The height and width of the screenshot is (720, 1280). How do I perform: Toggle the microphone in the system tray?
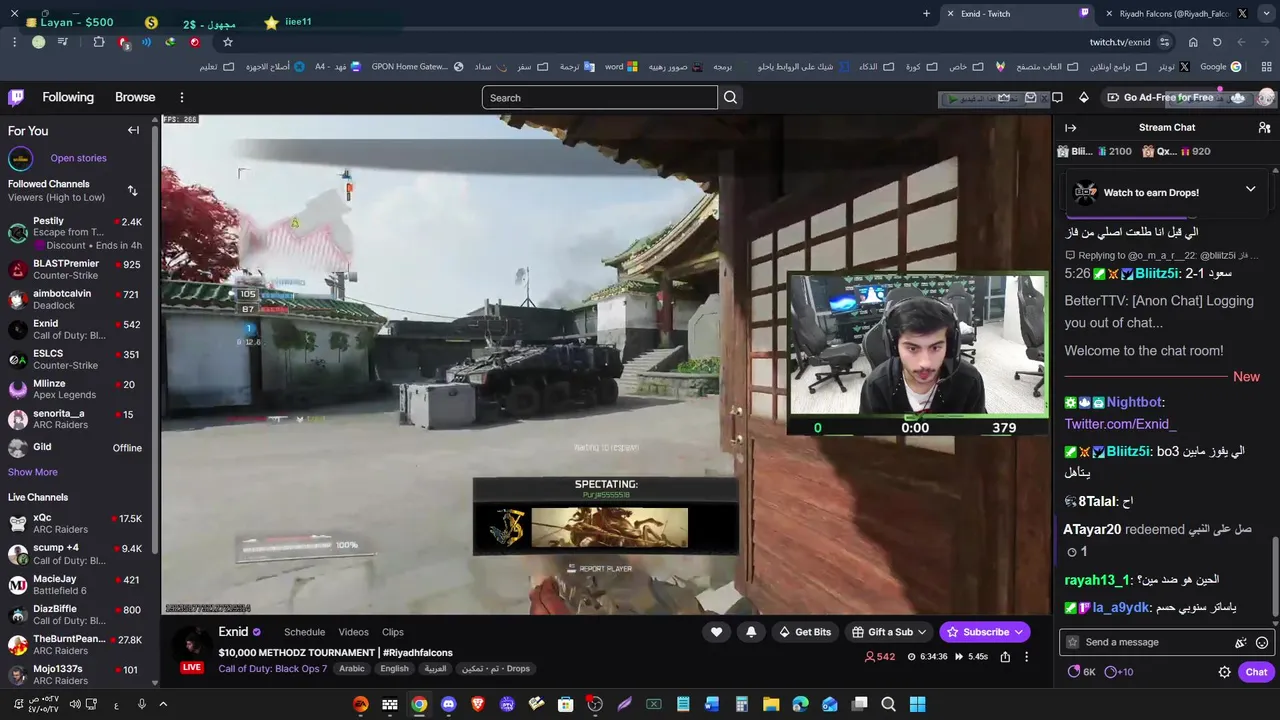point(141,704)
